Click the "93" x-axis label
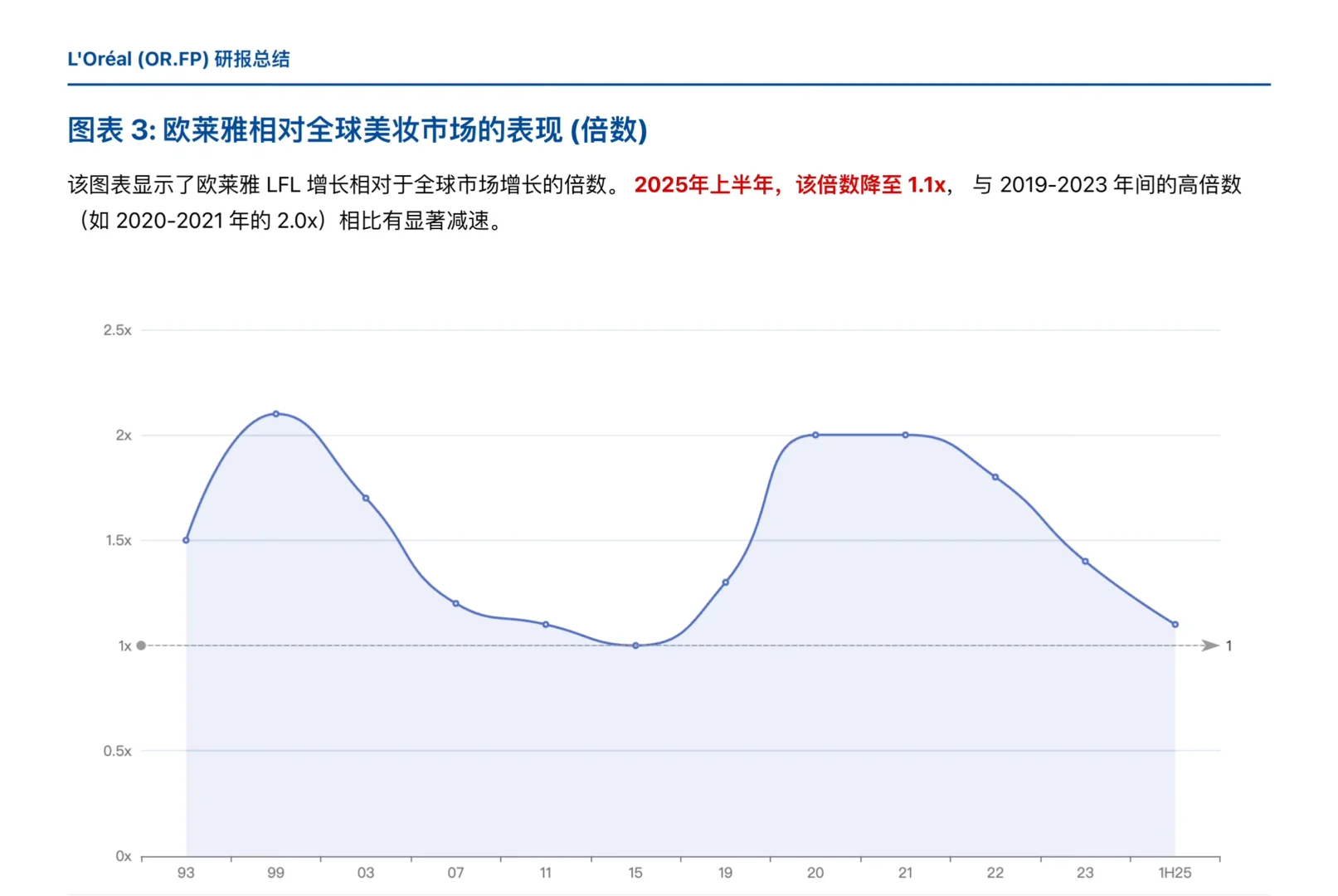The width and height of the screenshot is (1338, 896). (186, 873)
